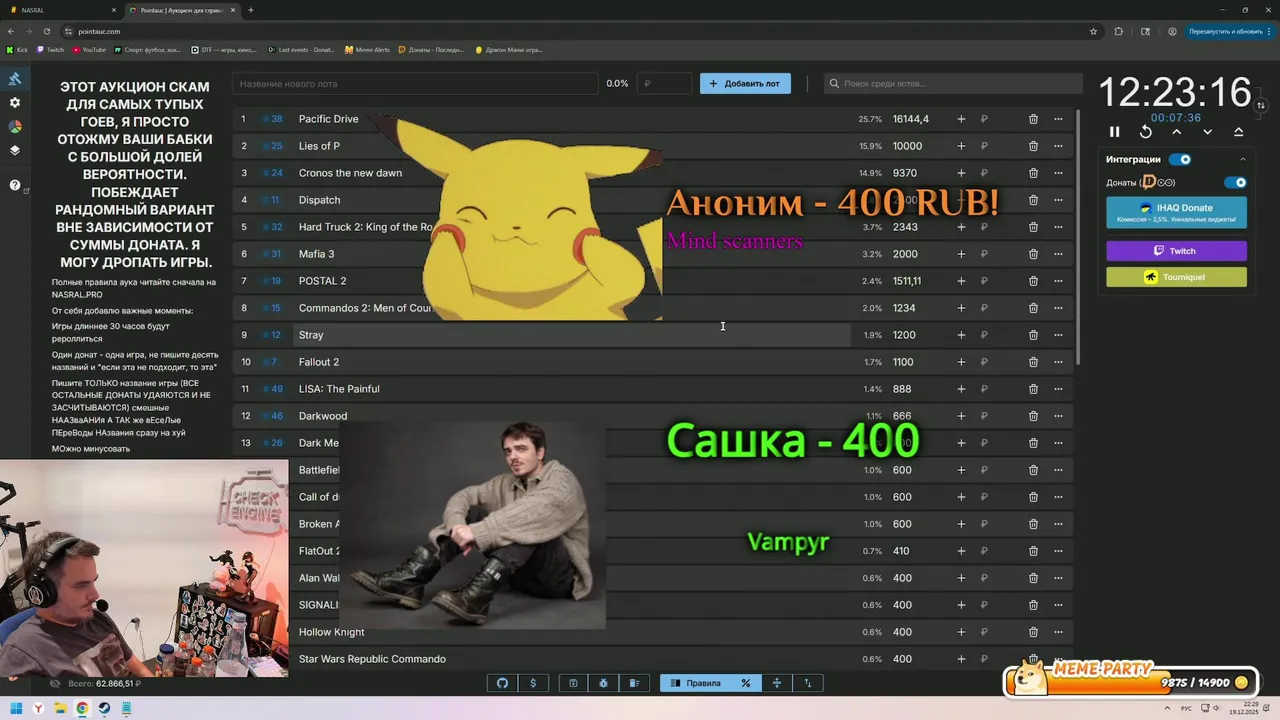Screen dimensions: 1280x720
Task: Focus the new lot ruble amount field
Action: 665,84
